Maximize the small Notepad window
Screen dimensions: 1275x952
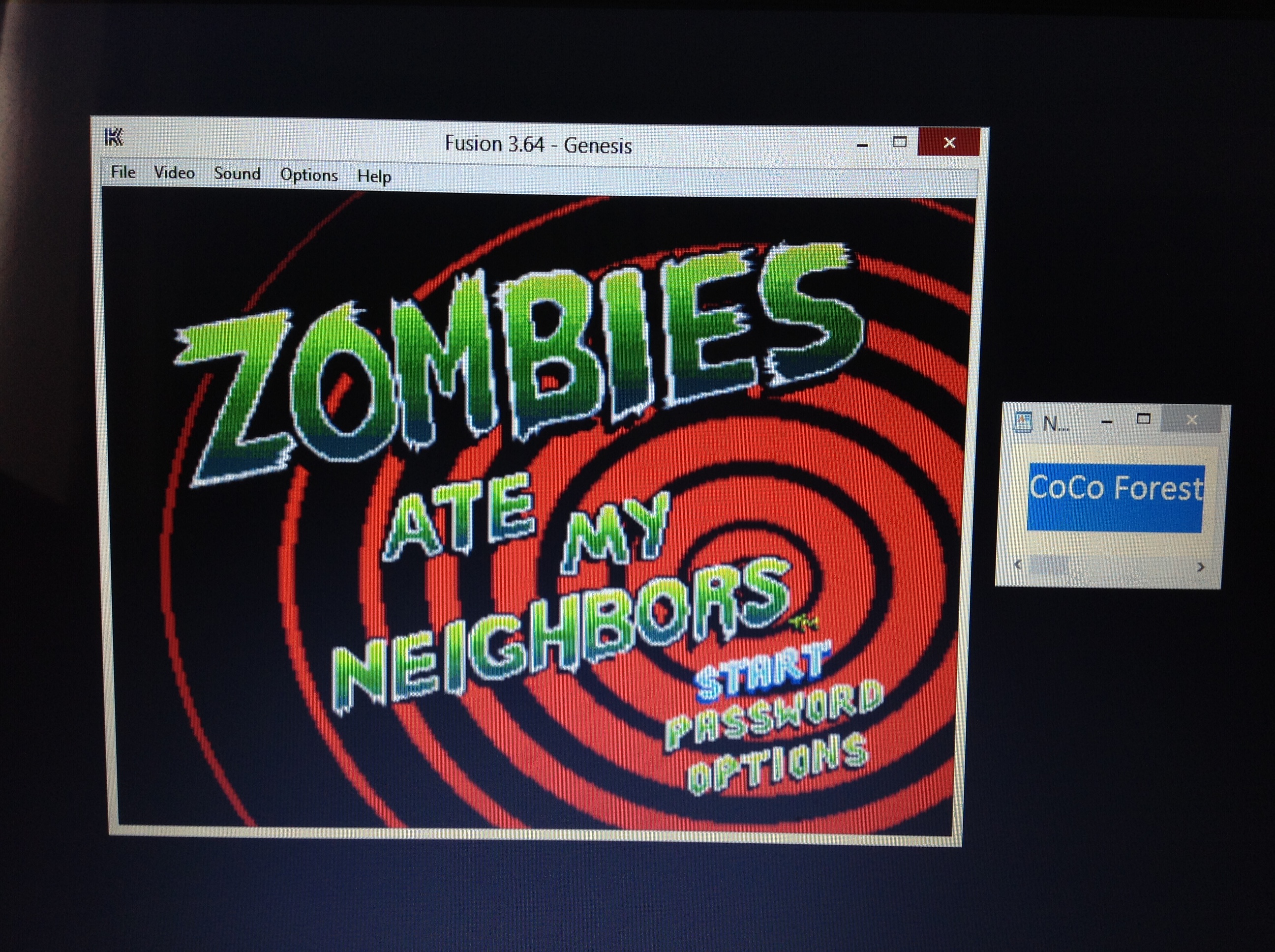point(1144,419)
